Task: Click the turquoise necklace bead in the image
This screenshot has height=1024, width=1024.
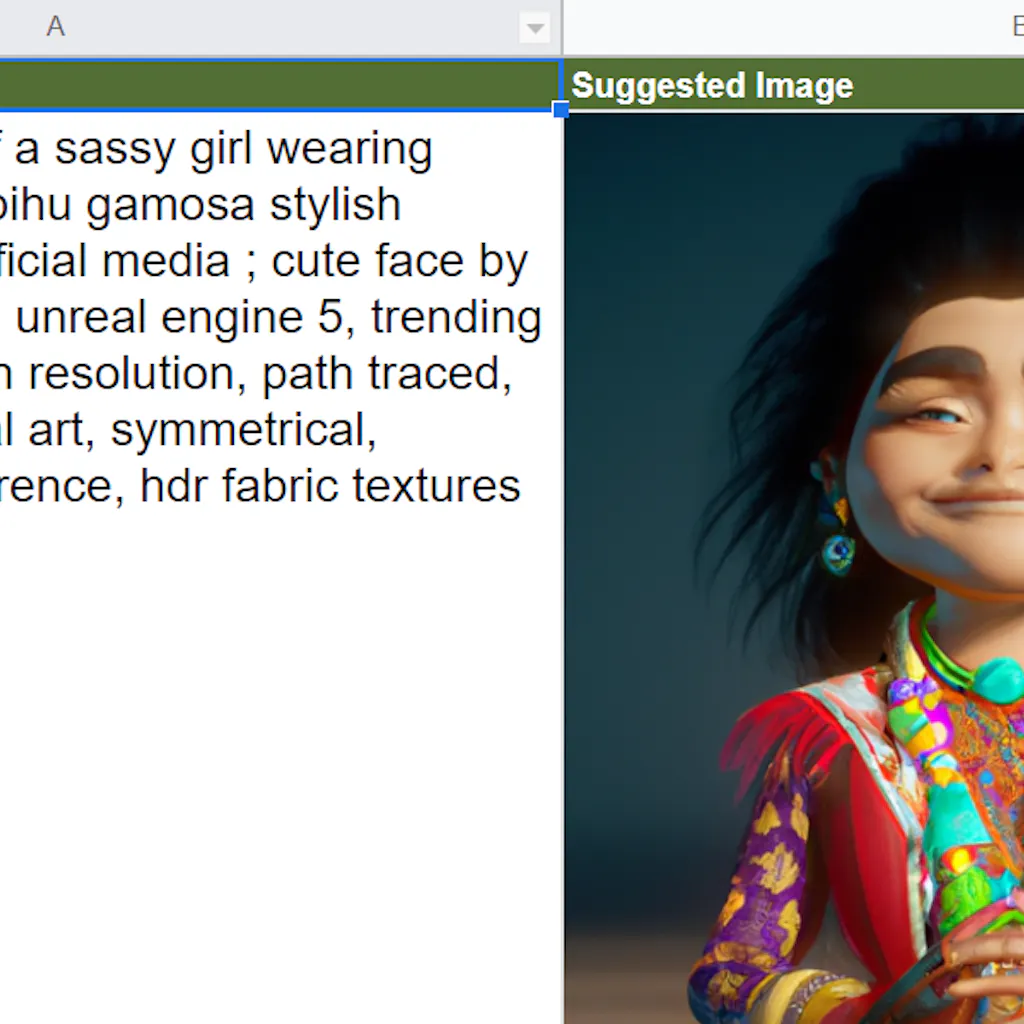Action: (998, 680)
